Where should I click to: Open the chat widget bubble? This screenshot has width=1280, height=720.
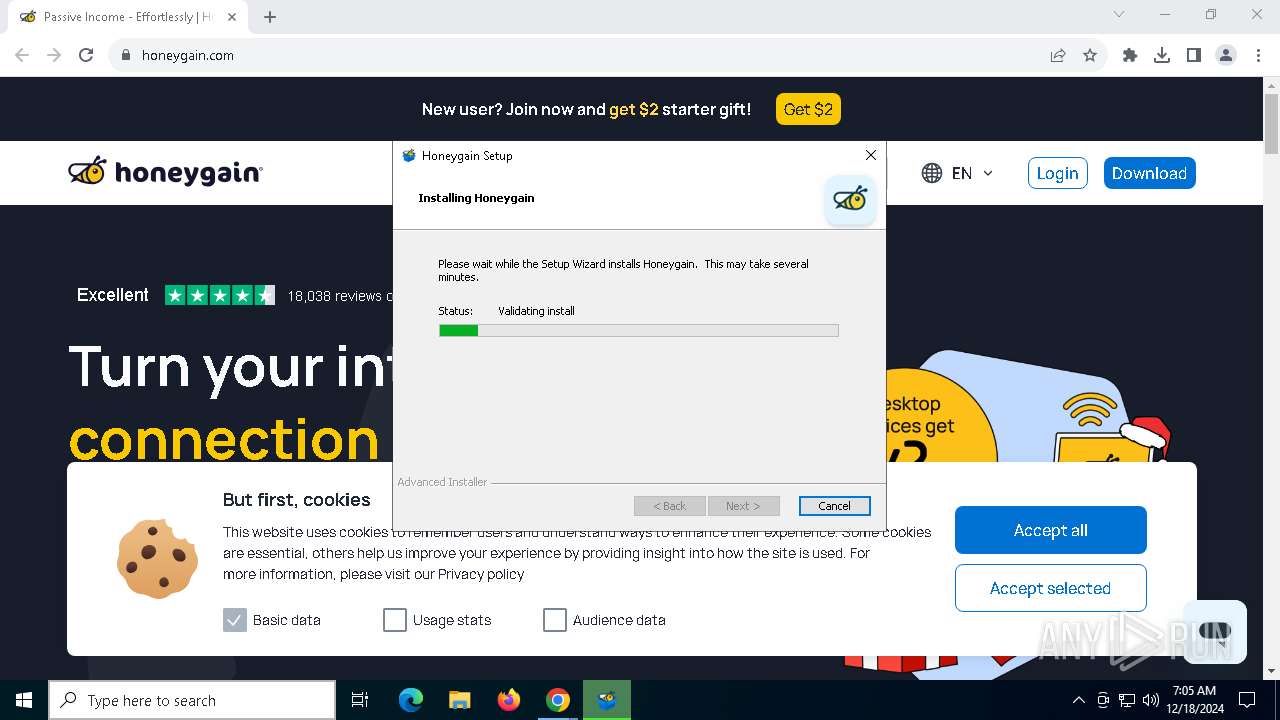coord(1214,631)
